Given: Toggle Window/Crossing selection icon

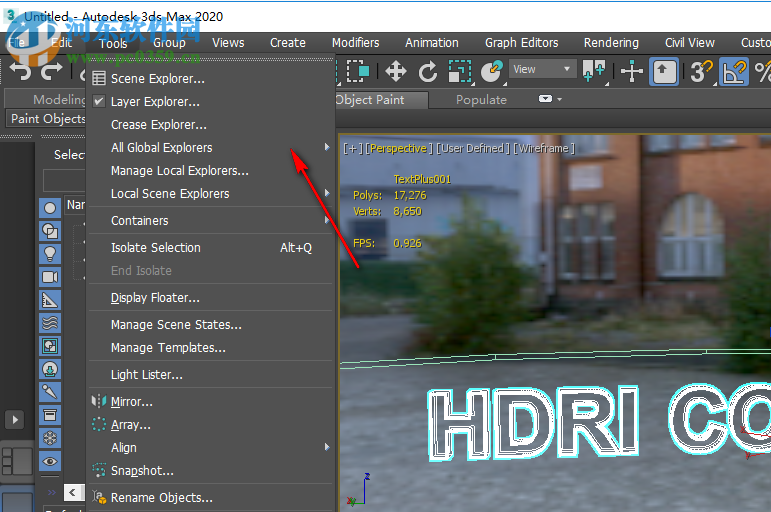Looking at the screenshot, I should click(357, 71).
